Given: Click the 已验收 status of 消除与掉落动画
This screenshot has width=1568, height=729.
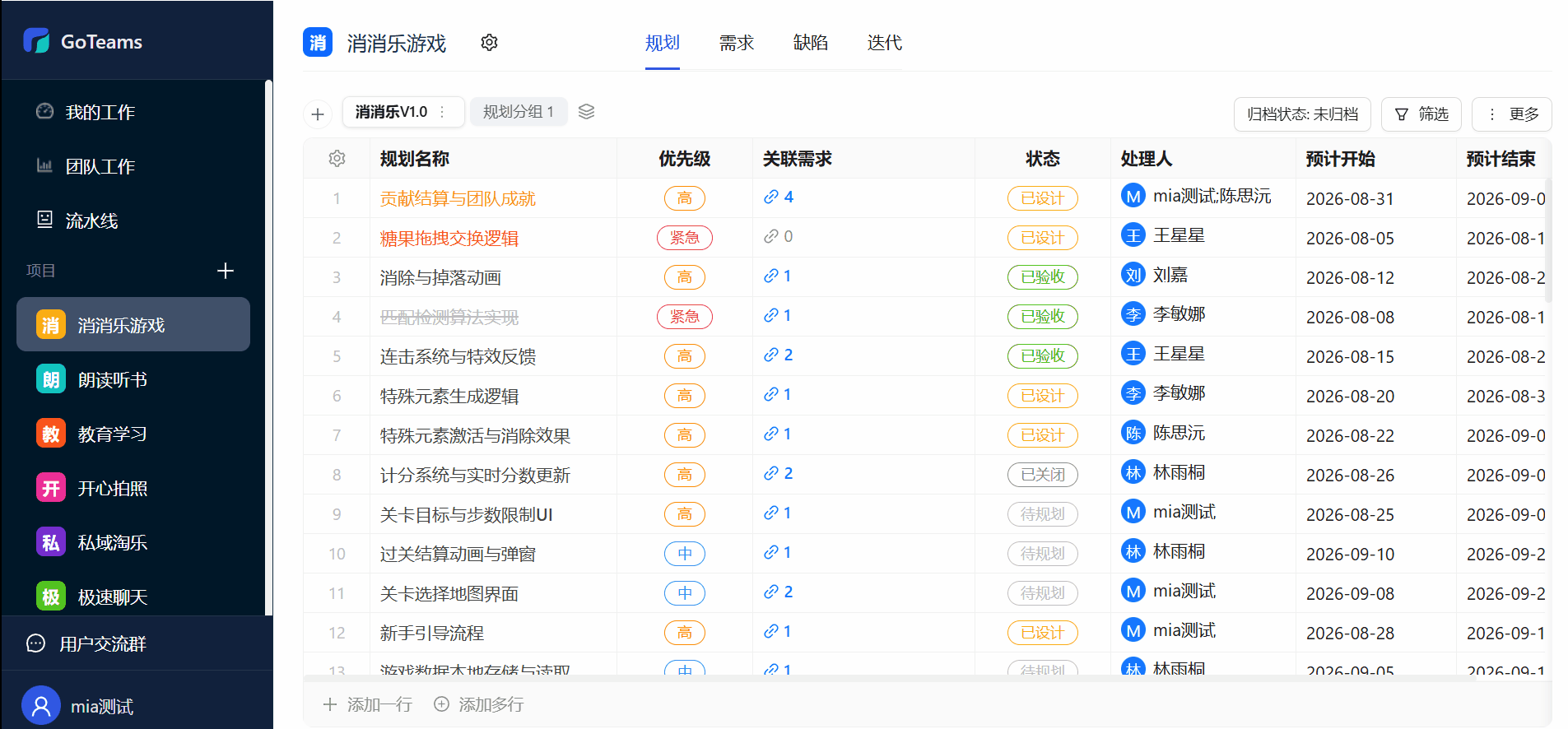Looking at the screenshot, I should [x=1043, y=277].
